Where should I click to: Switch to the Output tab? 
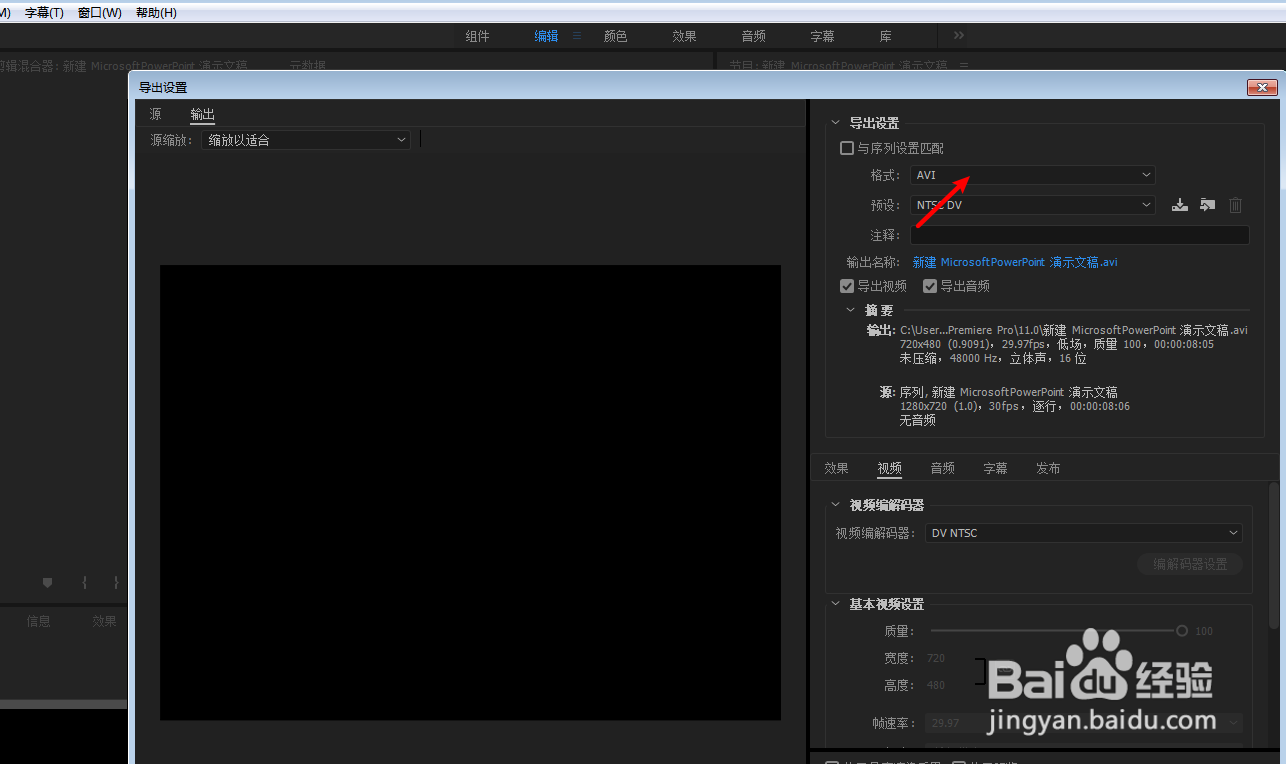(202, 114)
